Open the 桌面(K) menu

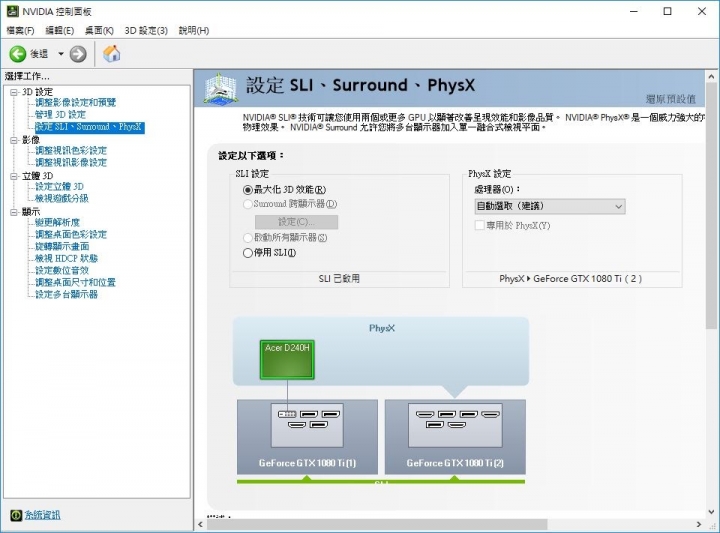(x=99, y=30)
